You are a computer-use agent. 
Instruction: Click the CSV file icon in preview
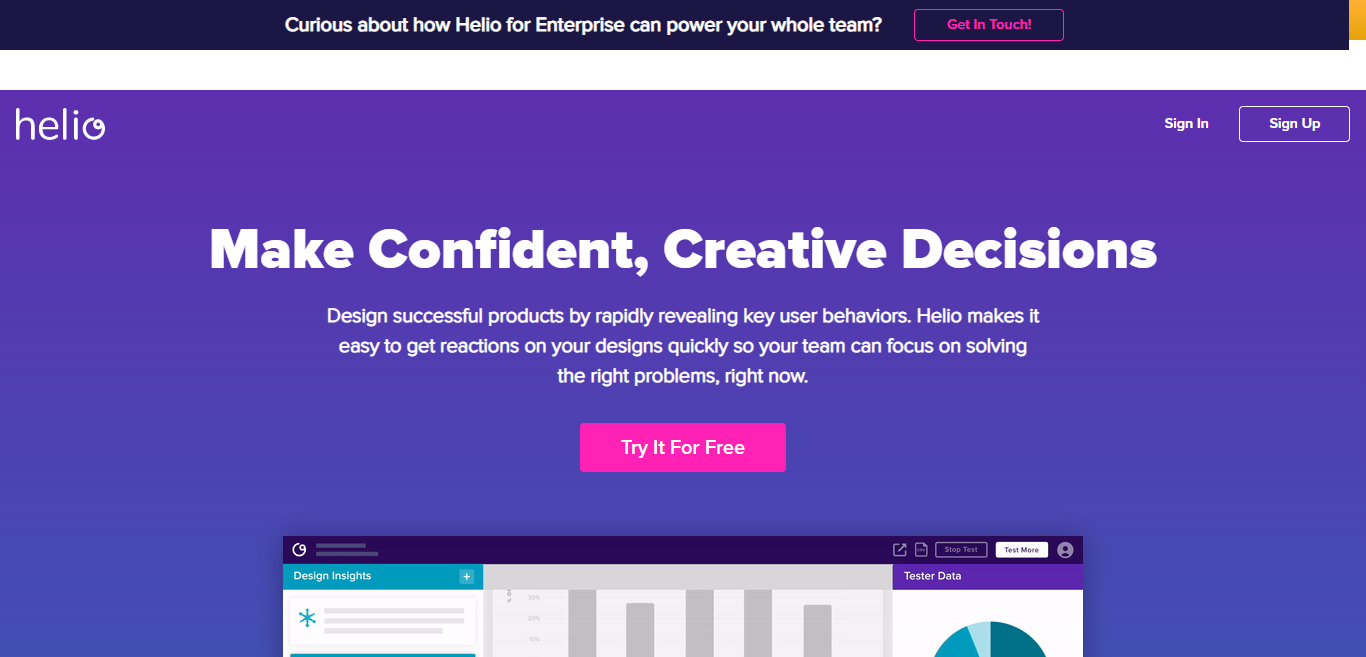921,550
